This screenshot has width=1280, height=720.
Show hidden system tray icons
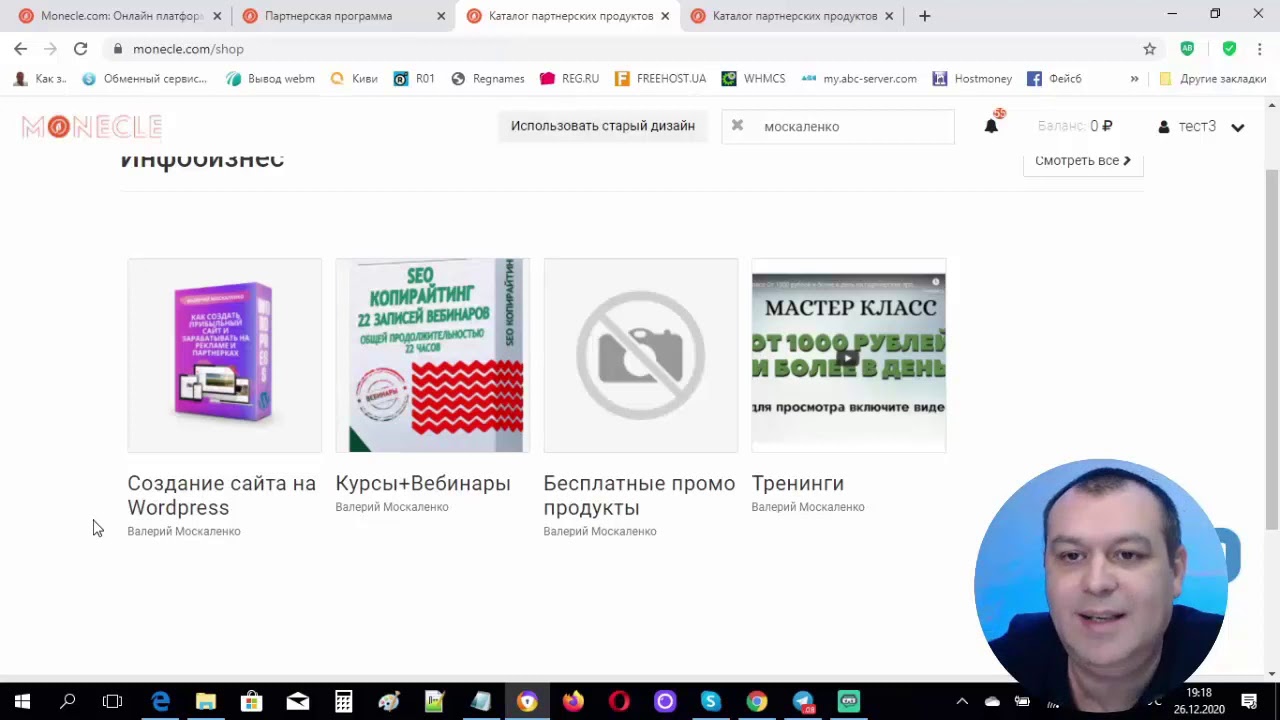pyautogui.click(x=962, y=701)
